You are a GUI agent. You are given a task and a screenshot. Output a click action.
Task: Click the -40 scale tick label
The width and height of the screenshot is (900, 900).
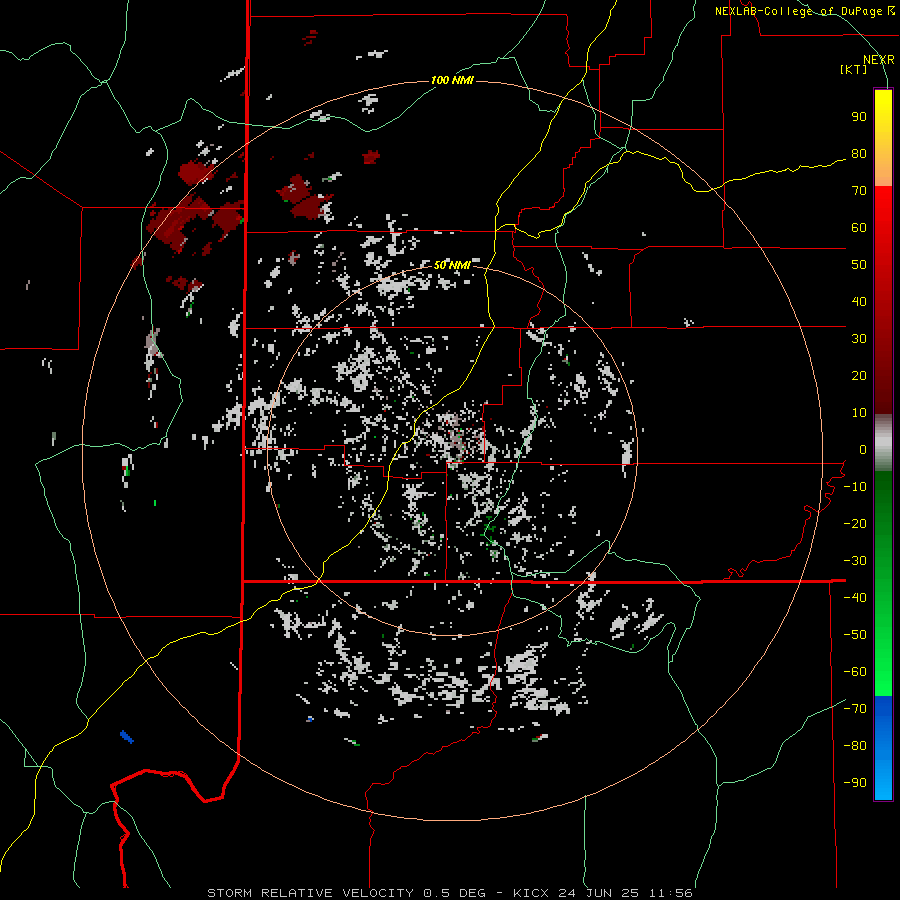tap(855, 598)
